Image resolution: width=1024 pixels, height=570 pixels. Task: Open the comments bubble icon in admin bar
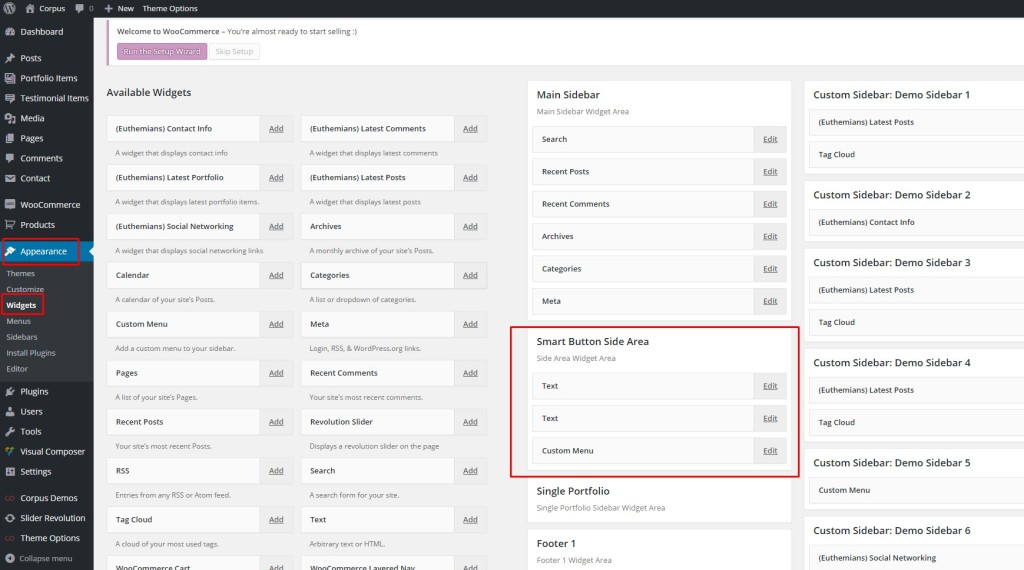pyautogui.click(x=80, y=8)
